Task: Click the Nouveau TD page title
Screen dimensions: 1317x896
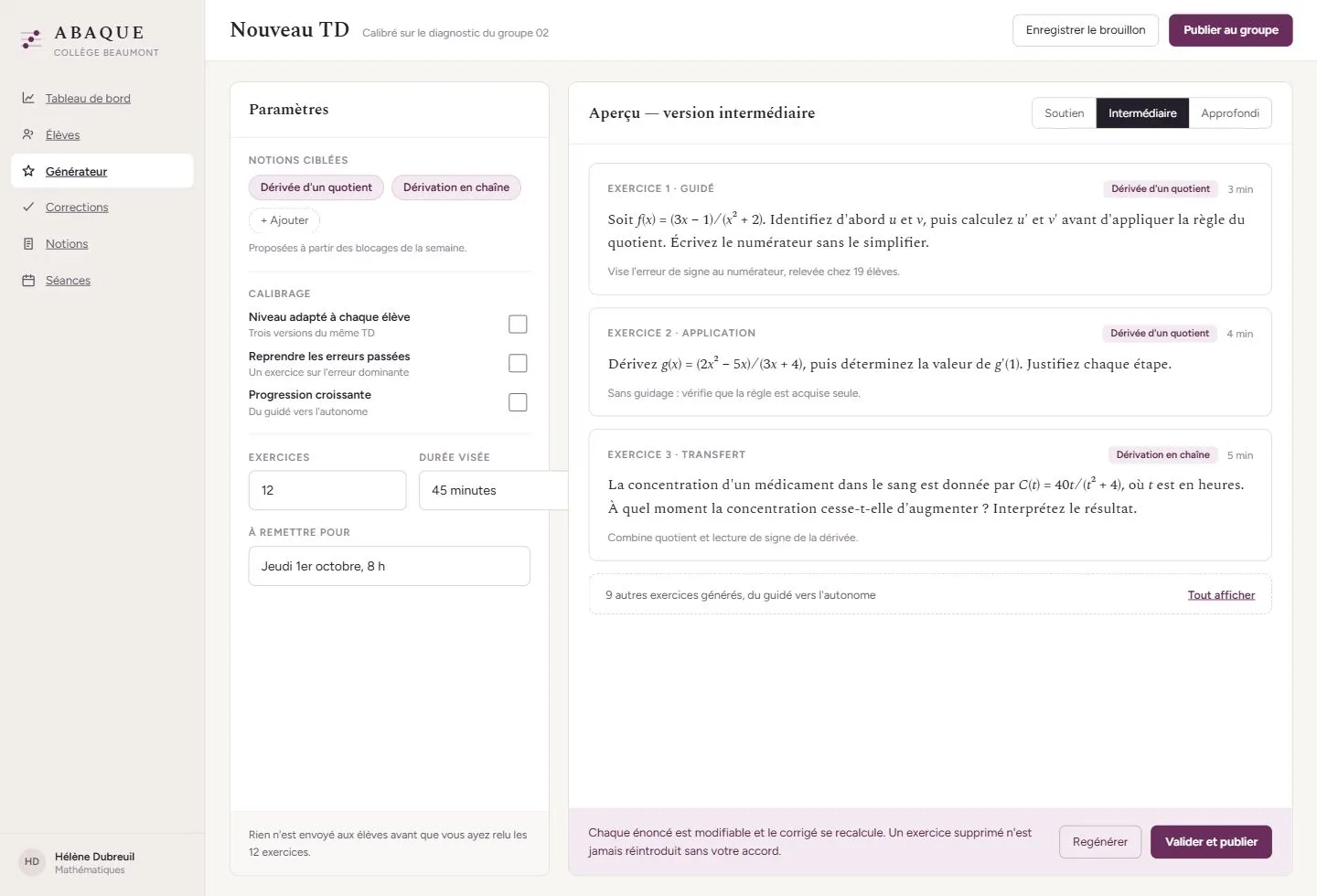Action: tap(290, 30)
